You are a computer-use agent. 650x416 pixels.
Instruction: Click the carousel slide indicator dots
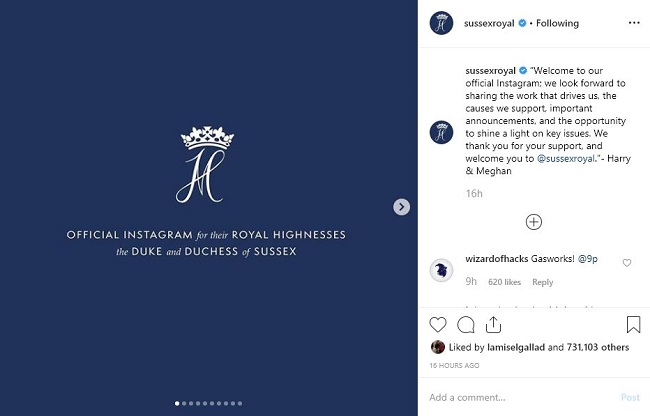pyautogui.click(x=208, y=404)
